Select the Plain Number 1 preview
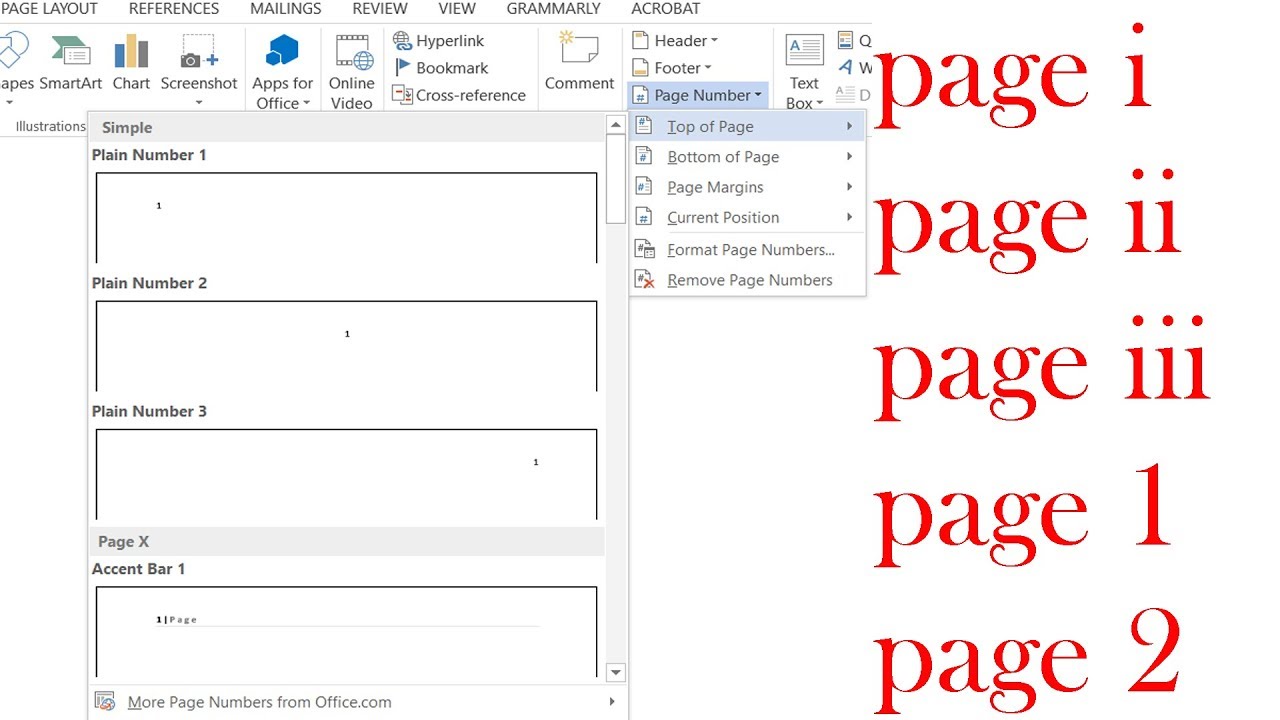Screen dimensions: 1280x720 346,218
